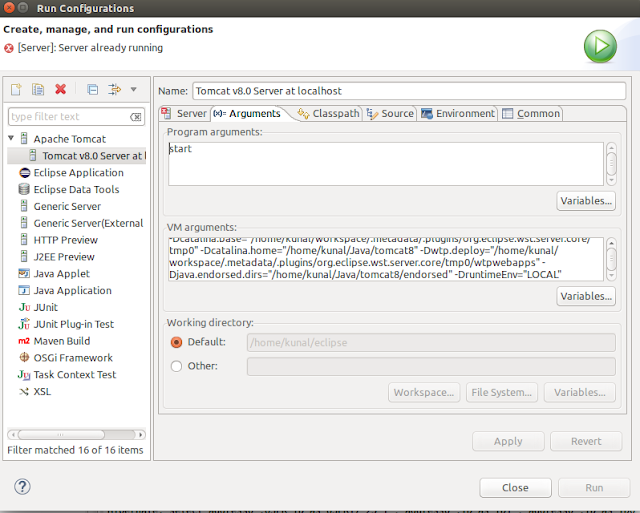Click the green Run arrow banner icon
This screenshot has width=640, height=513.
pos(600,46)
